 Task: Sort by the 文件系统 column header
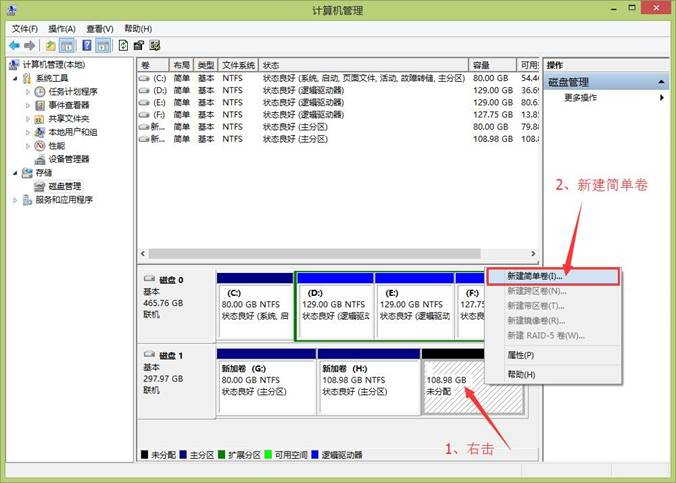click(x=238, y=65)
